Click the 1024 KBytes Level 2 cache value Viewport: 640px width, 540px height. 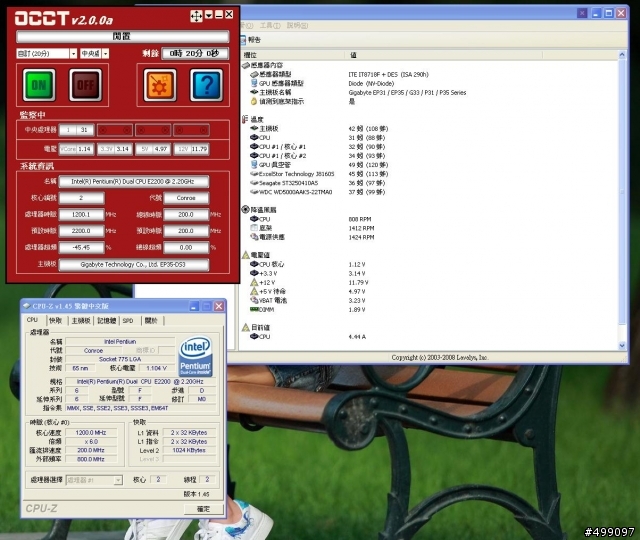coord(189,450)
